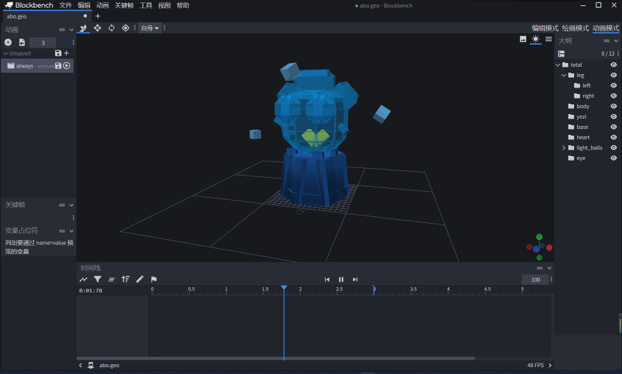622x374 pixels.
Task: Collapse the total group in outliner
Action: point(558,65)
